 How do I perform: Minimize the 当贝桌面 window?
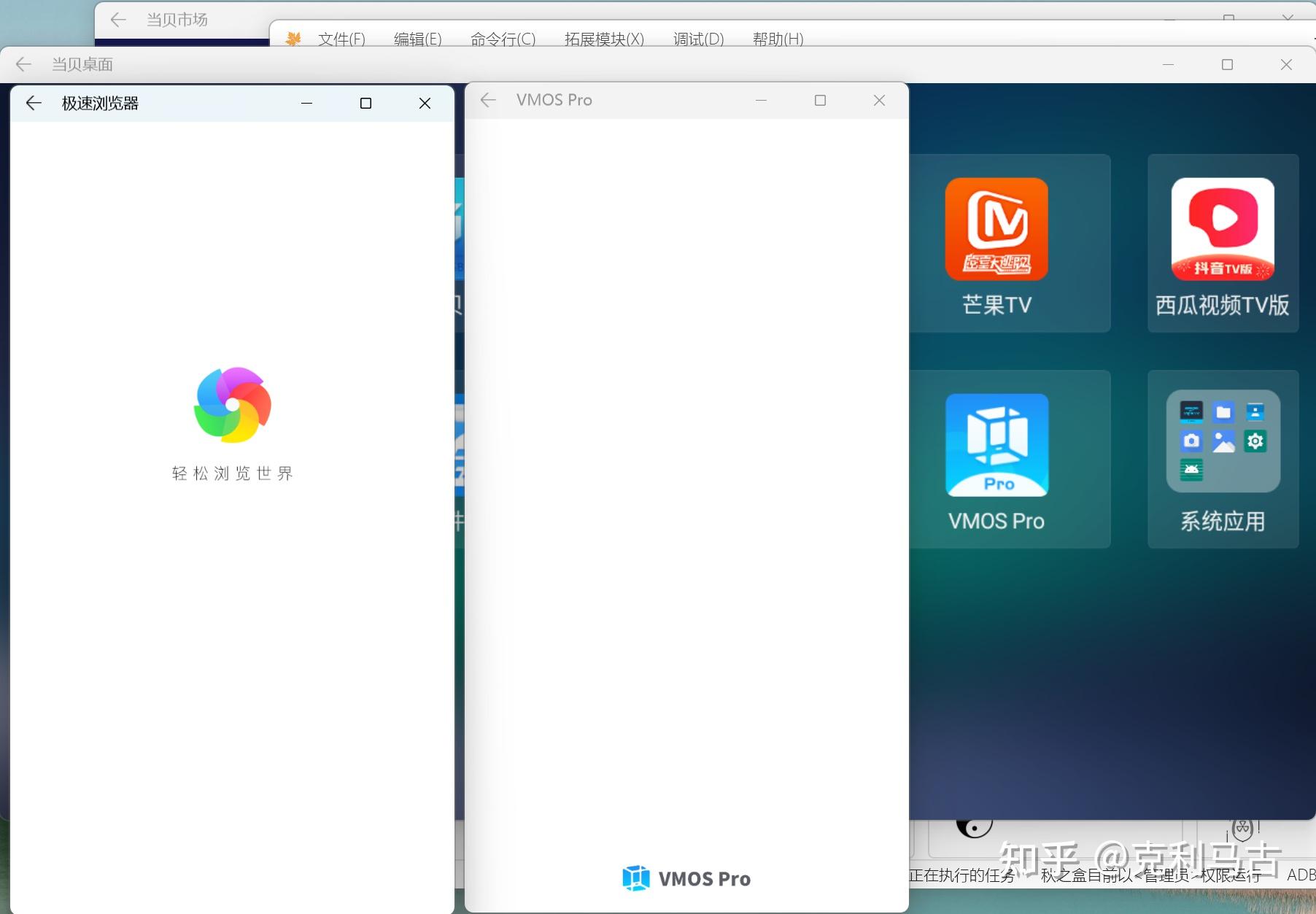(x=1168, y=64)
